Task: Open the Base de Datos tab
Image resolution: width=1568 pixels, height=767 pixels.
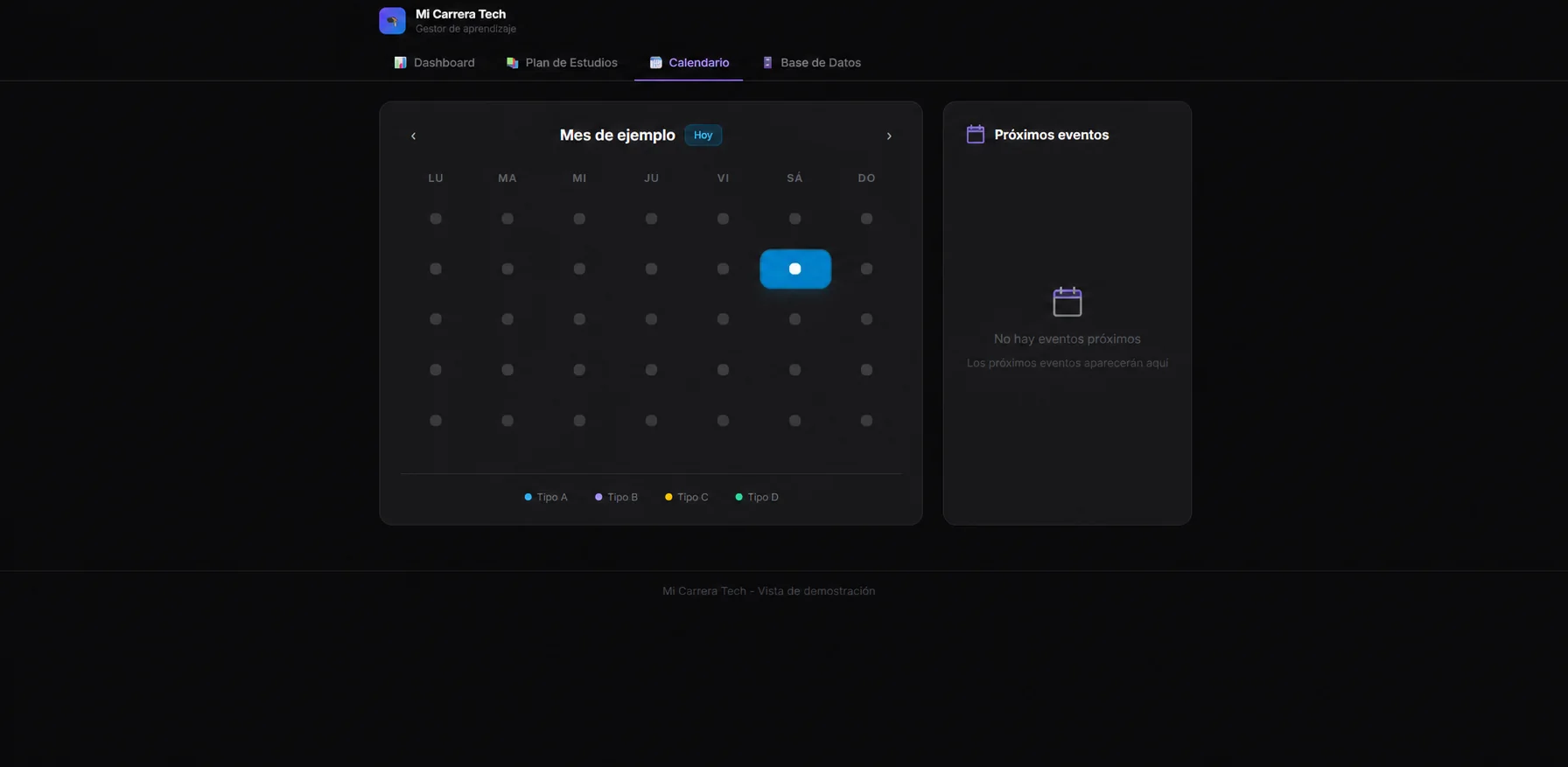Action: click(811, 62)
